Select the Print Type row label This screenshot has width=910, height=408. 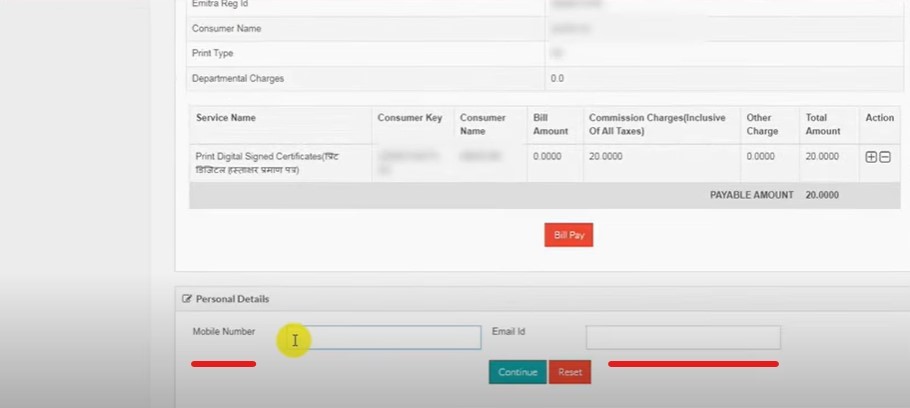pos(212,53)
